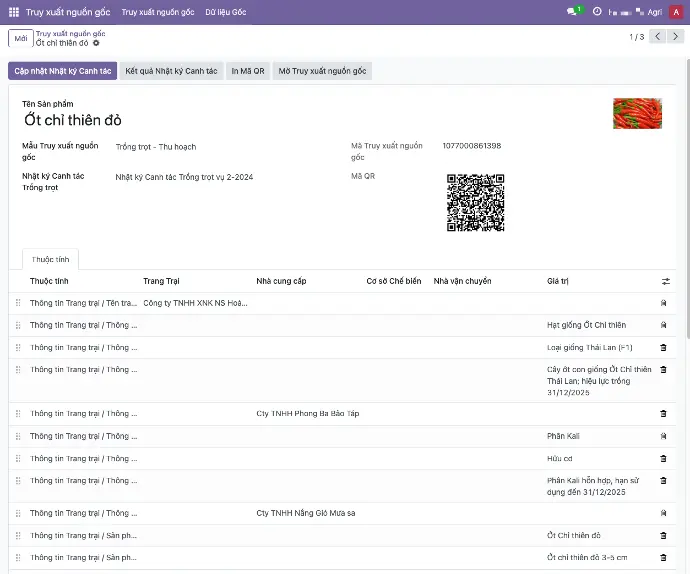
Task: Click drag handle of the 'Phân Kali' row
Action: pos(17,436)
